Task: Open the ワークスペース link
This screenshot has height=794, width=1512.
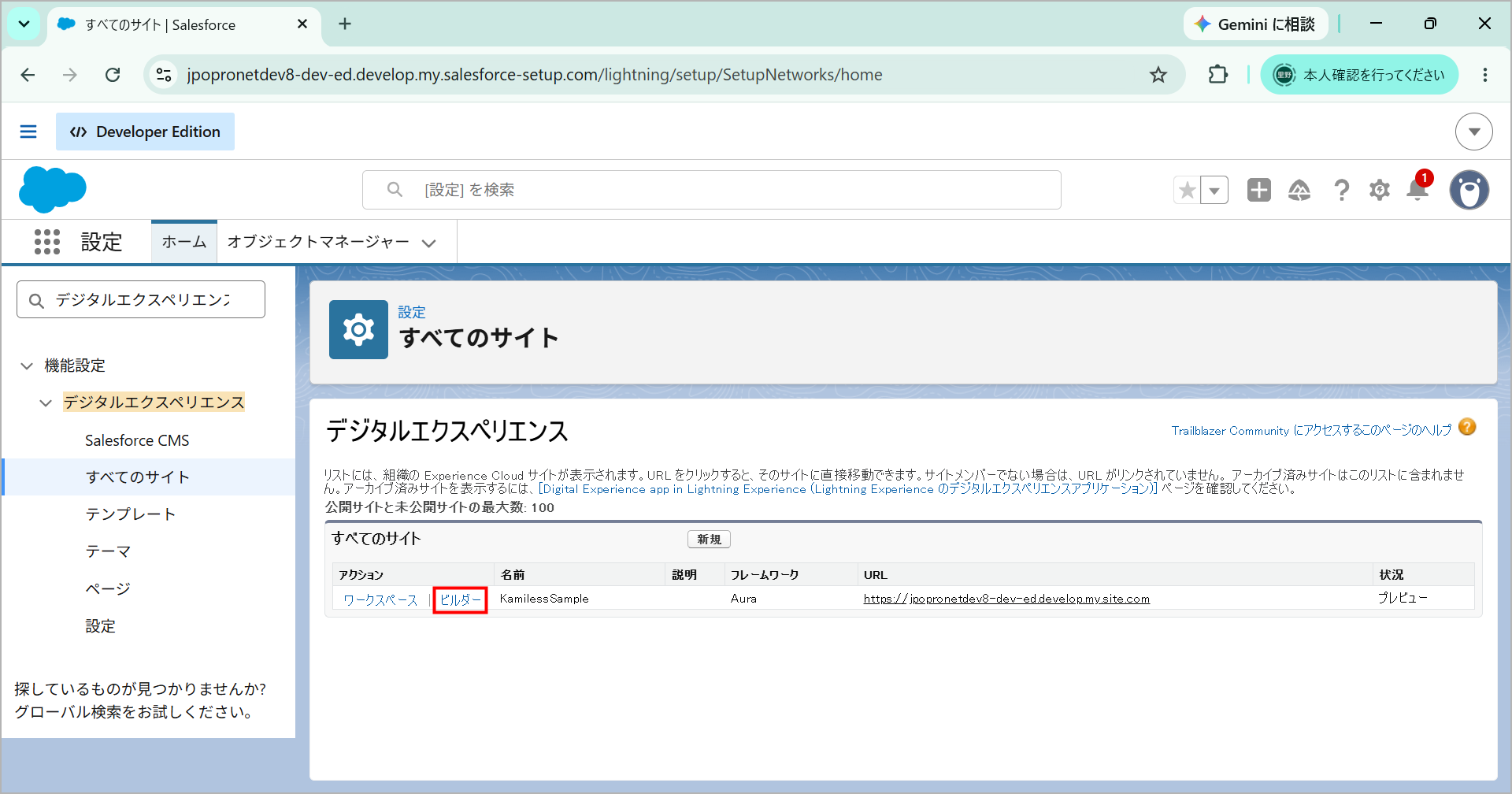Action: pyautogui.click(x=380, y=599)
